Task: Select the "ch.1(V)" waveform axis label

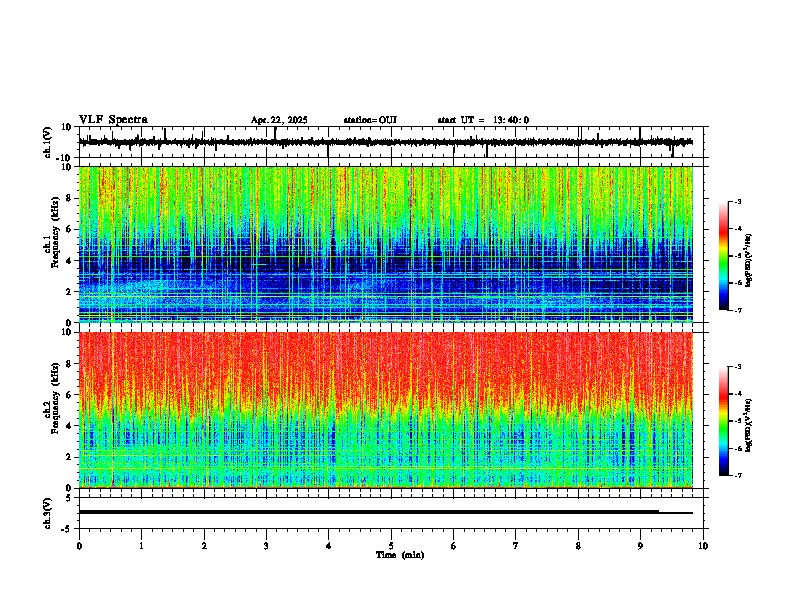Action: [x=48, y=142]
